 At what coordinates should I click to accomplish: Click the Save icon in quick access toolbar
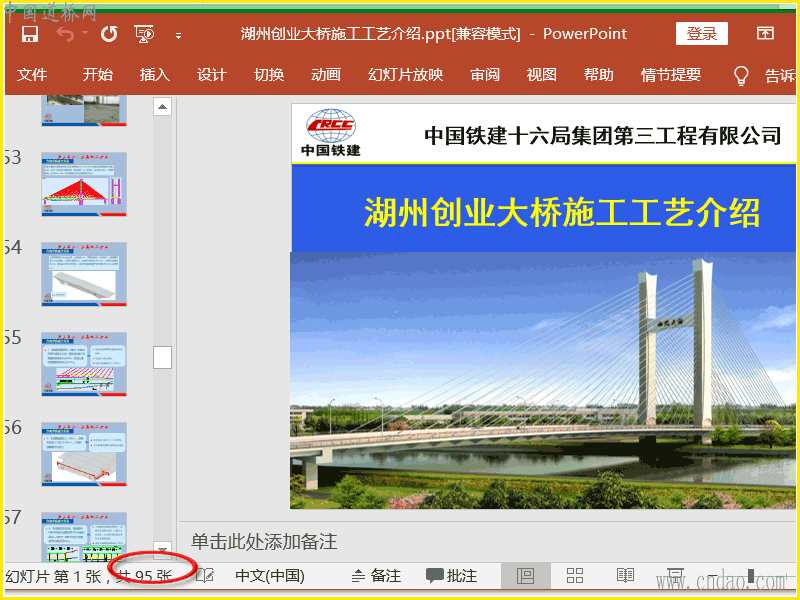(30, 34)
